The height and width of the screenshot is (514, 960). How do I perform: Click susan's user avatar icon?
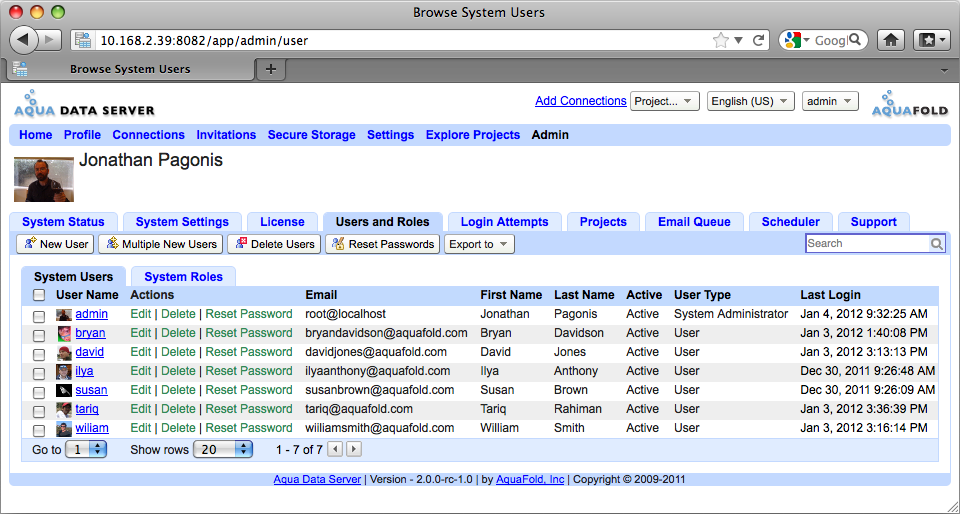point(64,390)
